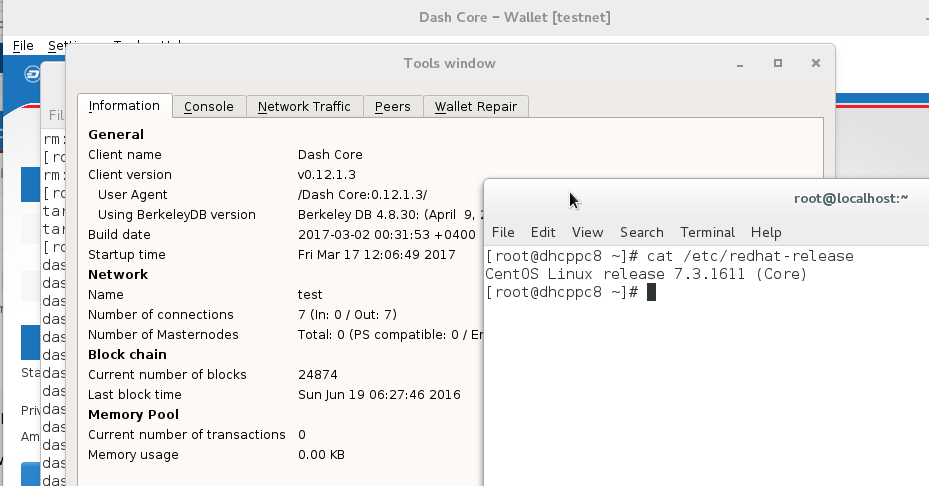
Task: Click the terminal cursor at the prompt
Action: (x=651, y=292)
